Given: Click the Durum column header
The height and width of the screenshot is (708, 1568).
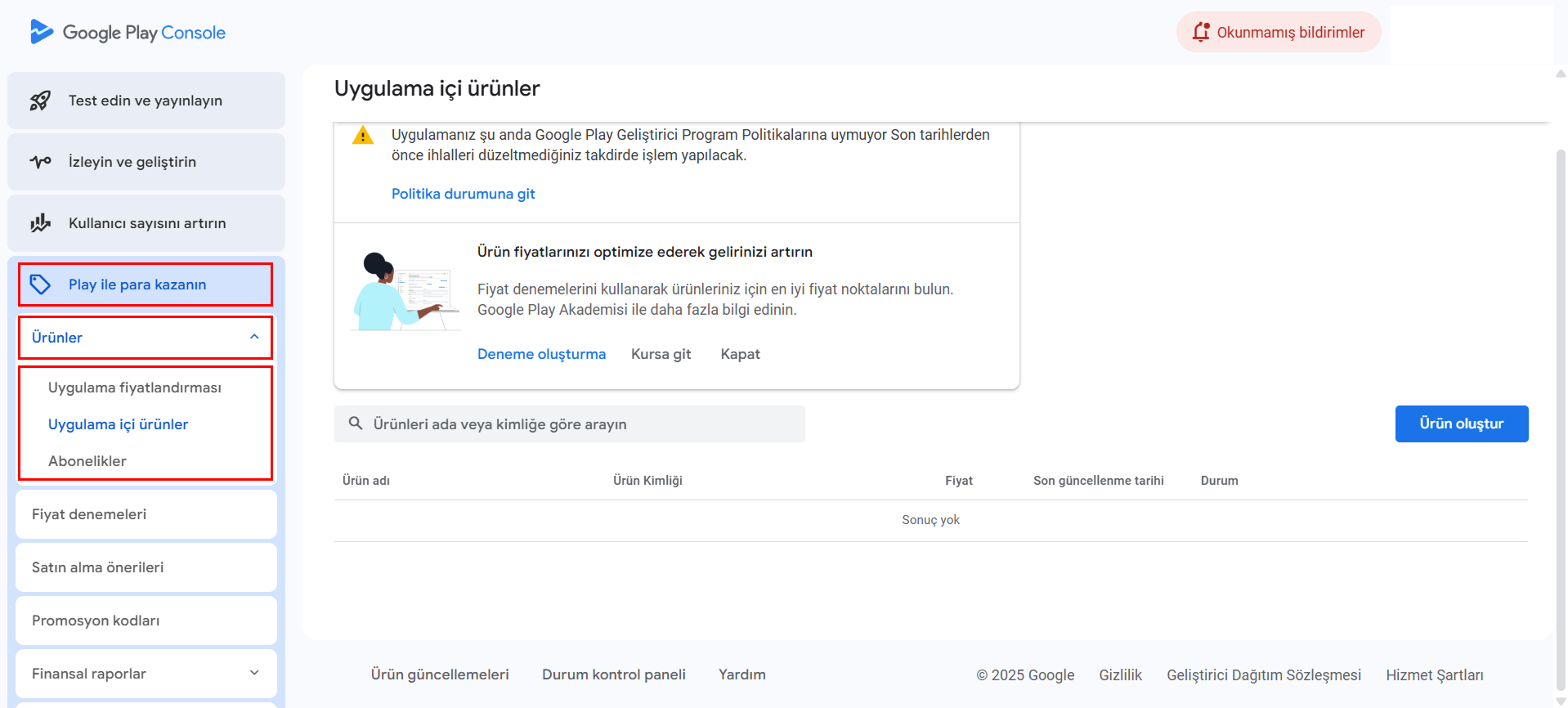Looking at the screenshot, I should tap(1220, 481).
